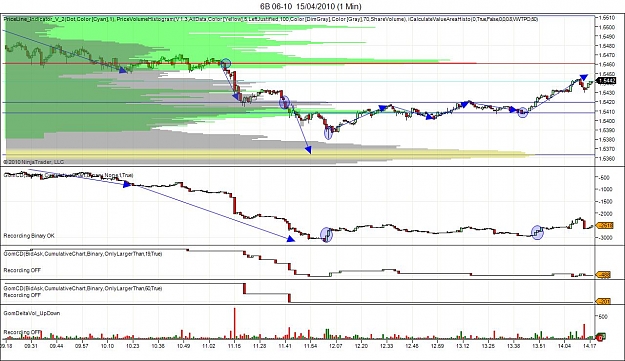Click the 12:20 time axis label
Image resolution: width=625 pixels, height=361 pixels.
click(362, 346)
